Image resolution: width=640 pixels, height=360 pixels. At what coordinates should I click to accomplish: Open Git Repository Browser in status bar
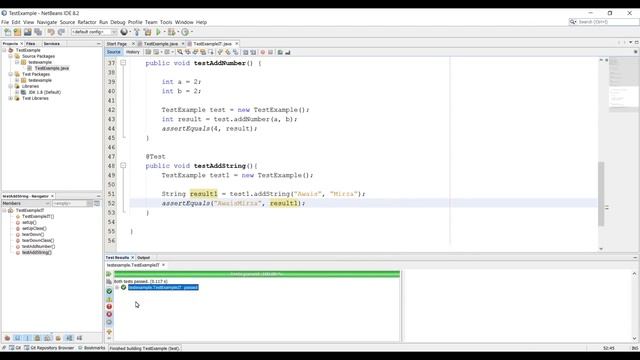tap(49, 348)
